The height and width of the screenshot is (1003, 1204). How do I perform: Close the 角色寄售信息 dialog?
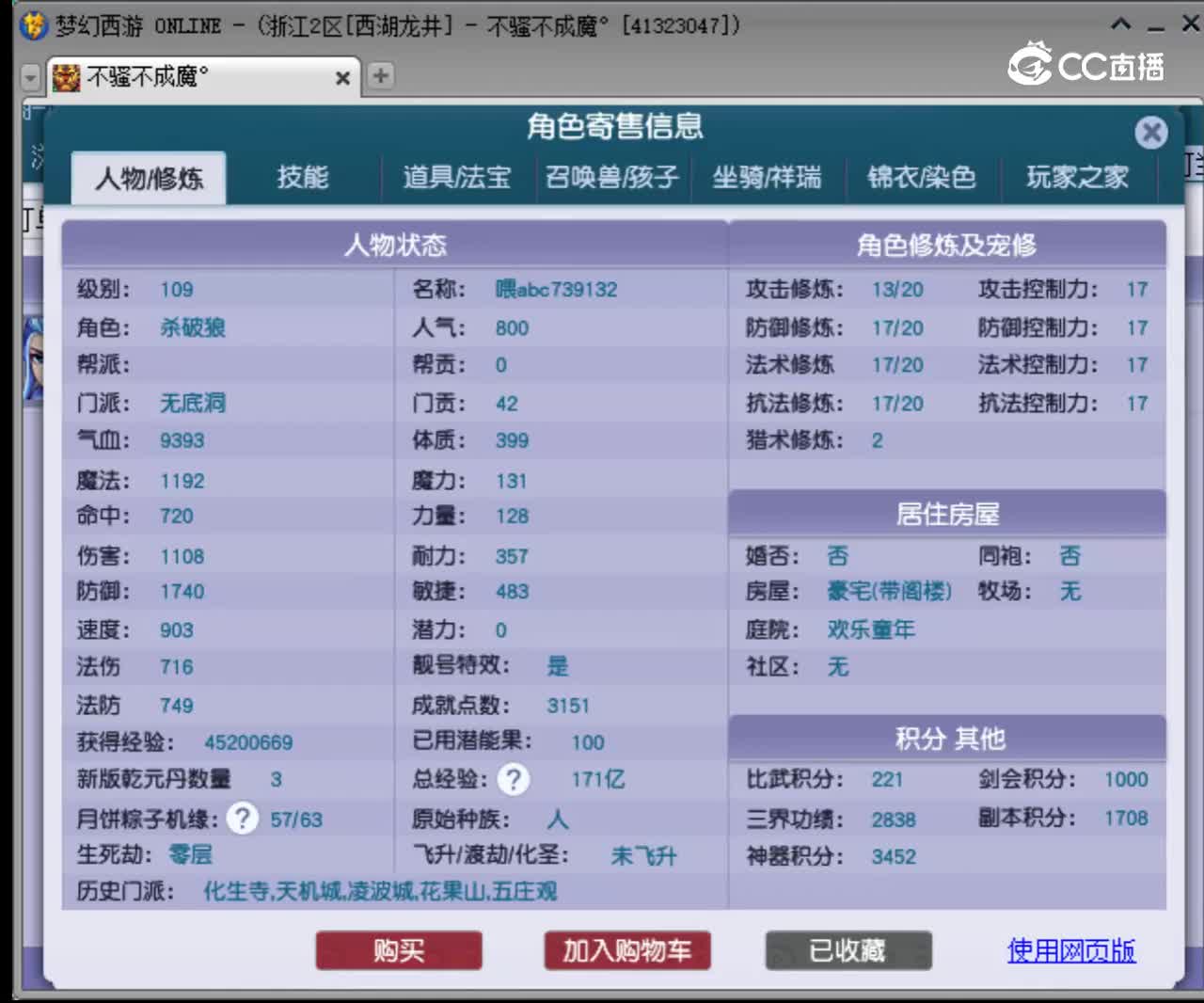tap(1151, 132)
